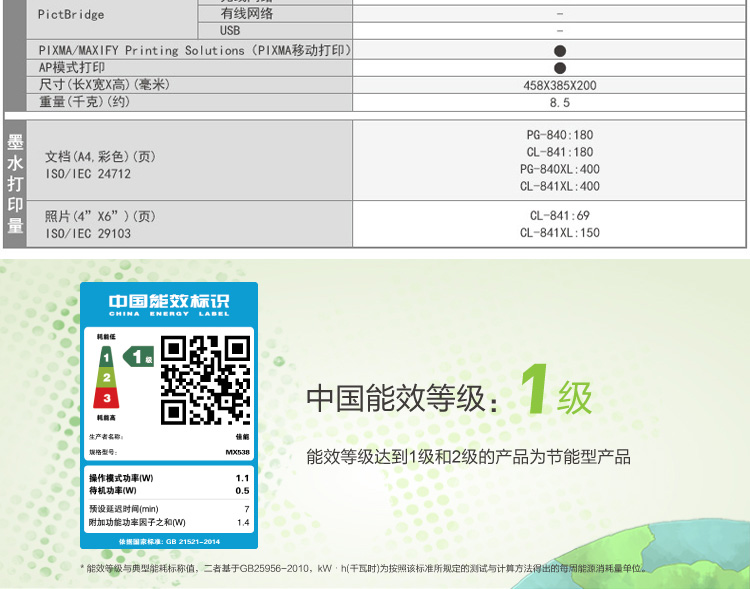Click the '尺寸(长X宽X高)(毫米)' label
The height and width of the screenshot is (589, 750).
click(x=104, y=85)
